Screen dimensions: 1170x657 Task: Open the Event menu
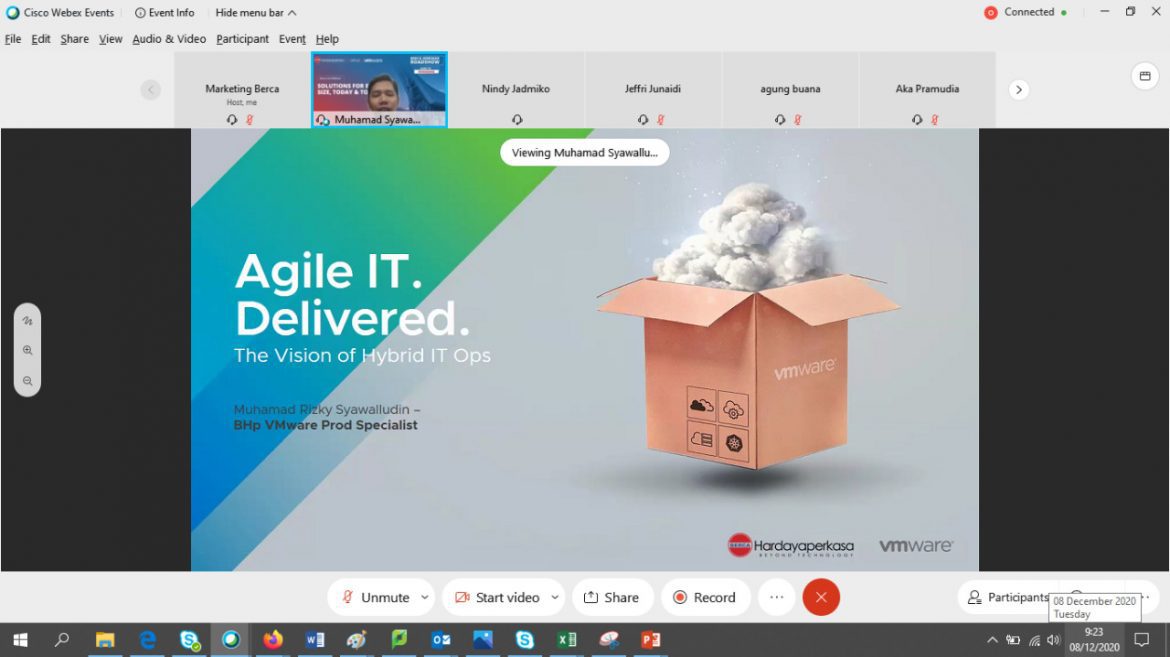click(292, 39)
